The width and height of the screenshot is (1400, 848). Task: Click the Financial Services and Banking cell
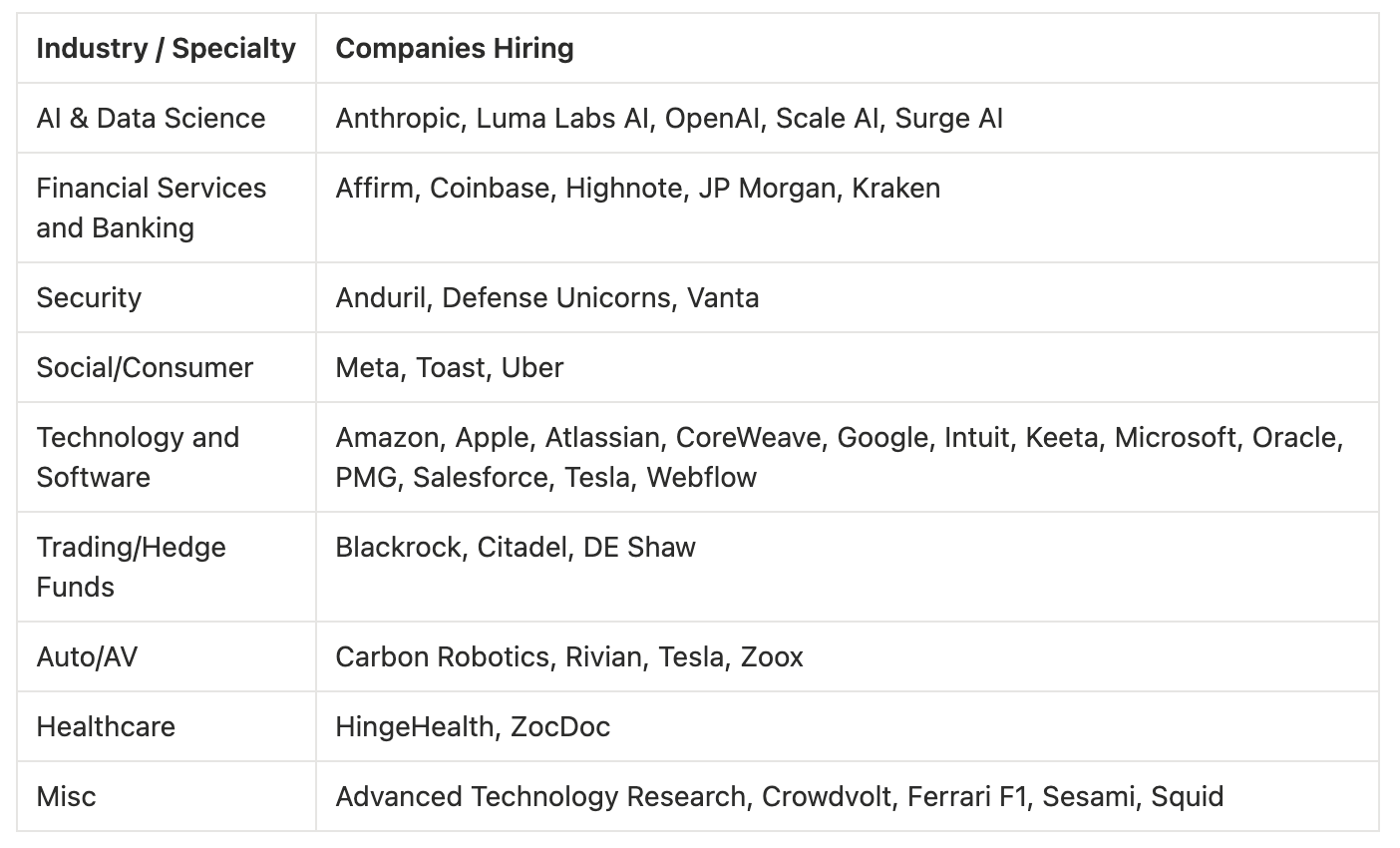[x=151, y=208]
